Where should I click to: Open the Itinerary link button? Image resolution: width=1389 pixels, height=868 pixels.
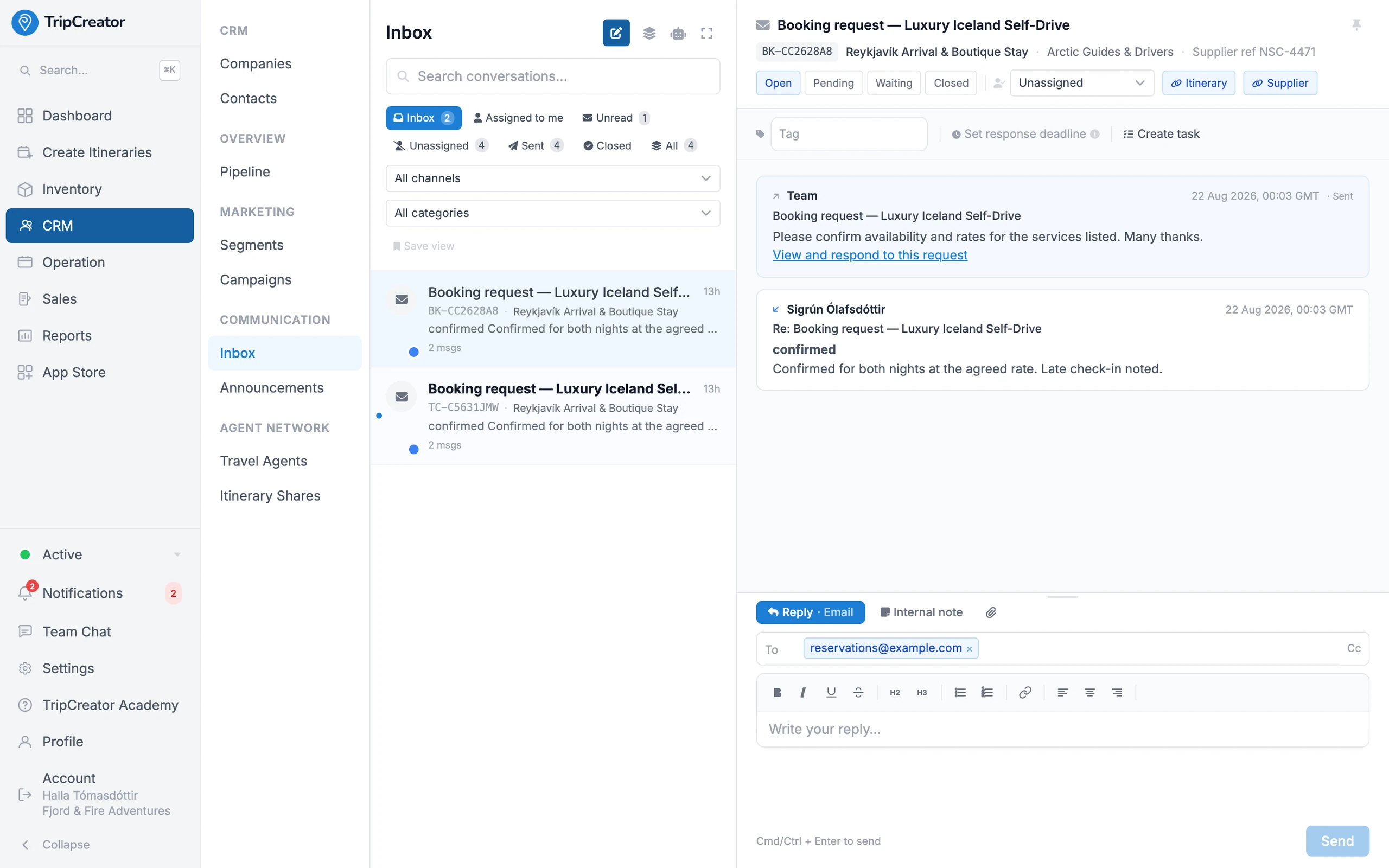click(1199, 82)
